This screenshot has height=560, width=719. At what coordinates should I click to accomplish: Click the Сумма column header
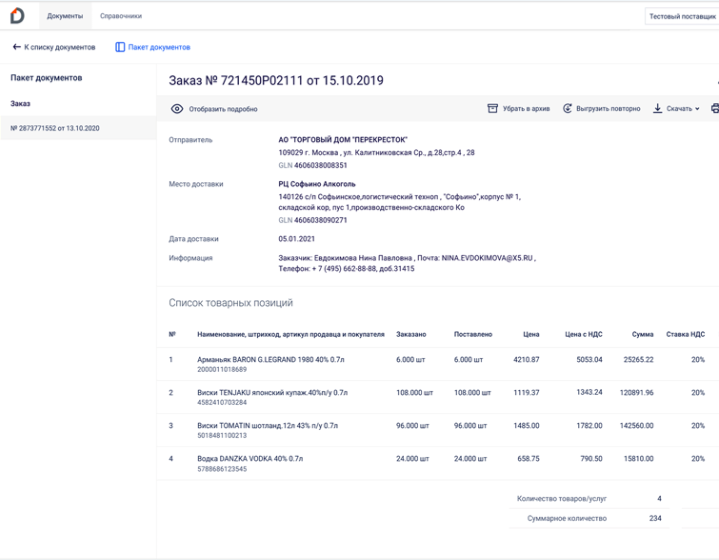point(642,334)
